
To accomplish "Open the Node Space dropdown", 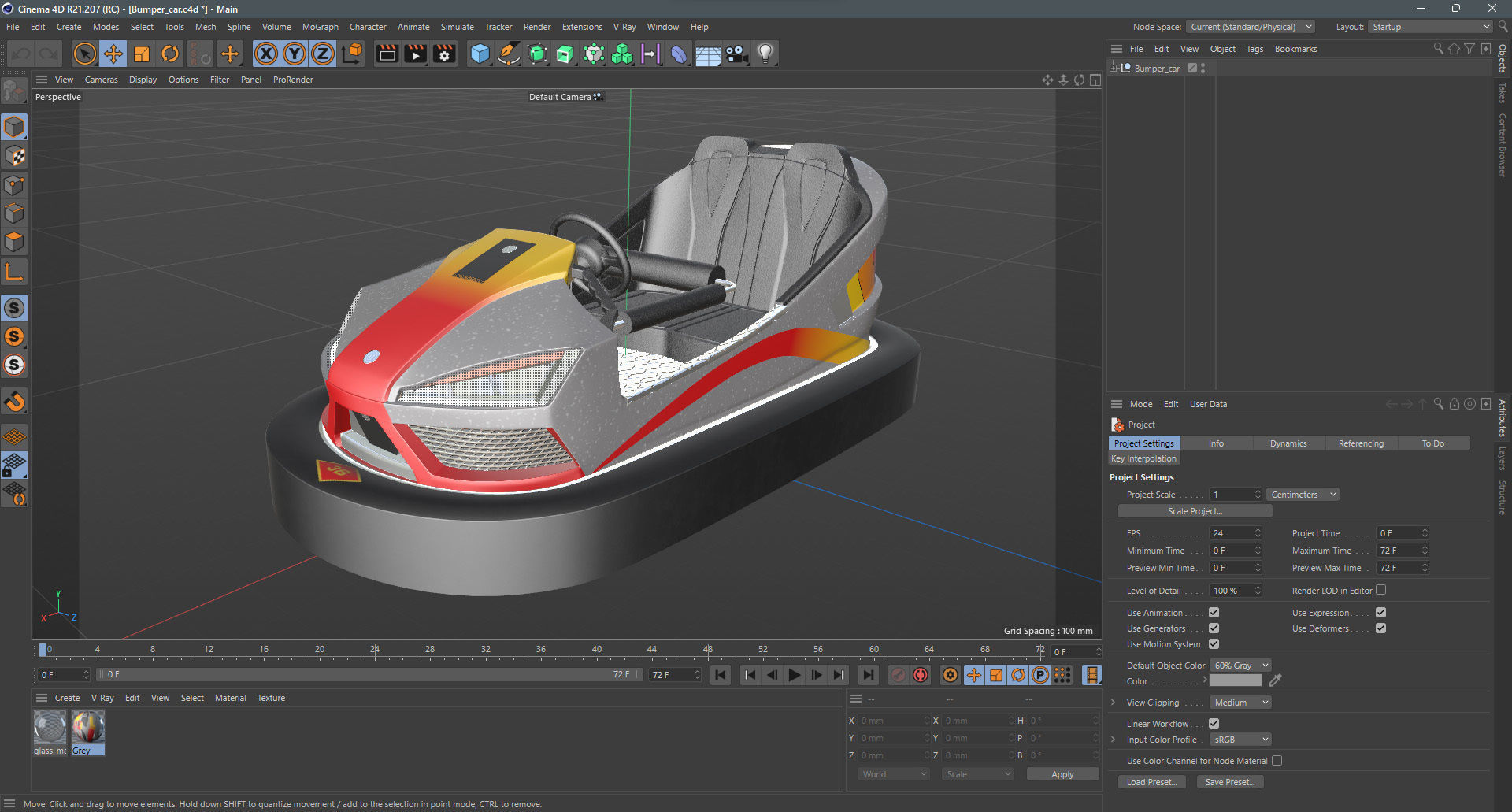I will click(x=1251, y=27).
